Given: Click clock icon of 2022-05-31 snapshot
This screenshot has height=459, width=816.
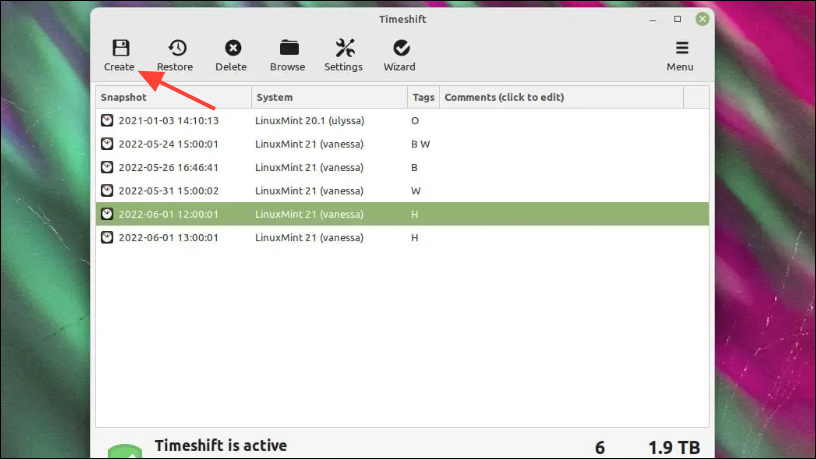Looking at the screenshot, I should click(x=107, y=190).
